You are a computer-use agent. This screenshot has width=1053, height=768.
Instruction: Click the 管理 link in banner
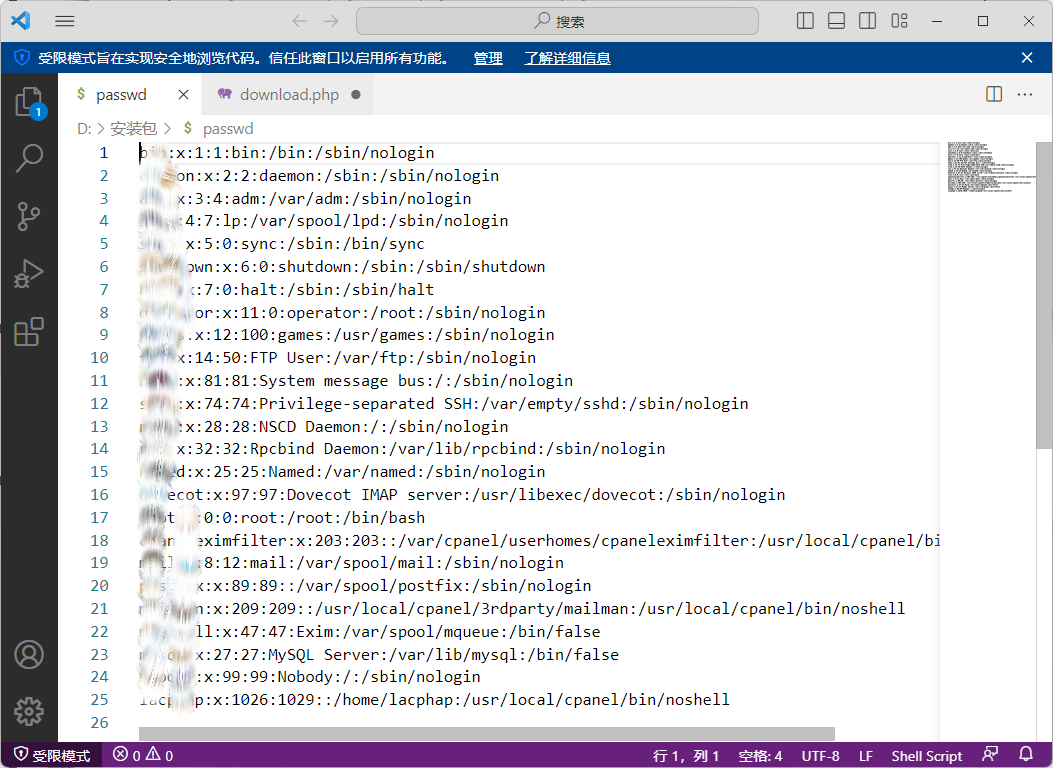tap(488, 58)
